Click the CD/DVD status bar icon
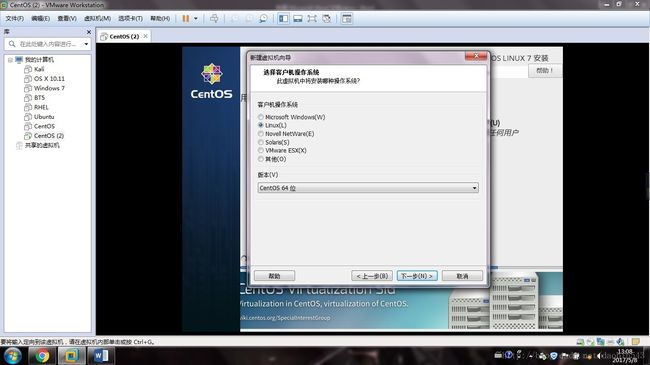This screenshot has width=650, height=365. (x=590, y=342)
